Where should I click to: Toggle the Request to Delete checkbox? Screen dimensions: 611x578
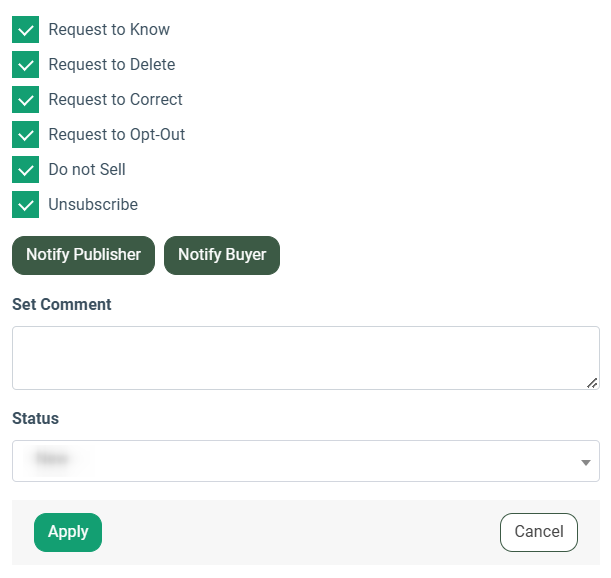25,65
